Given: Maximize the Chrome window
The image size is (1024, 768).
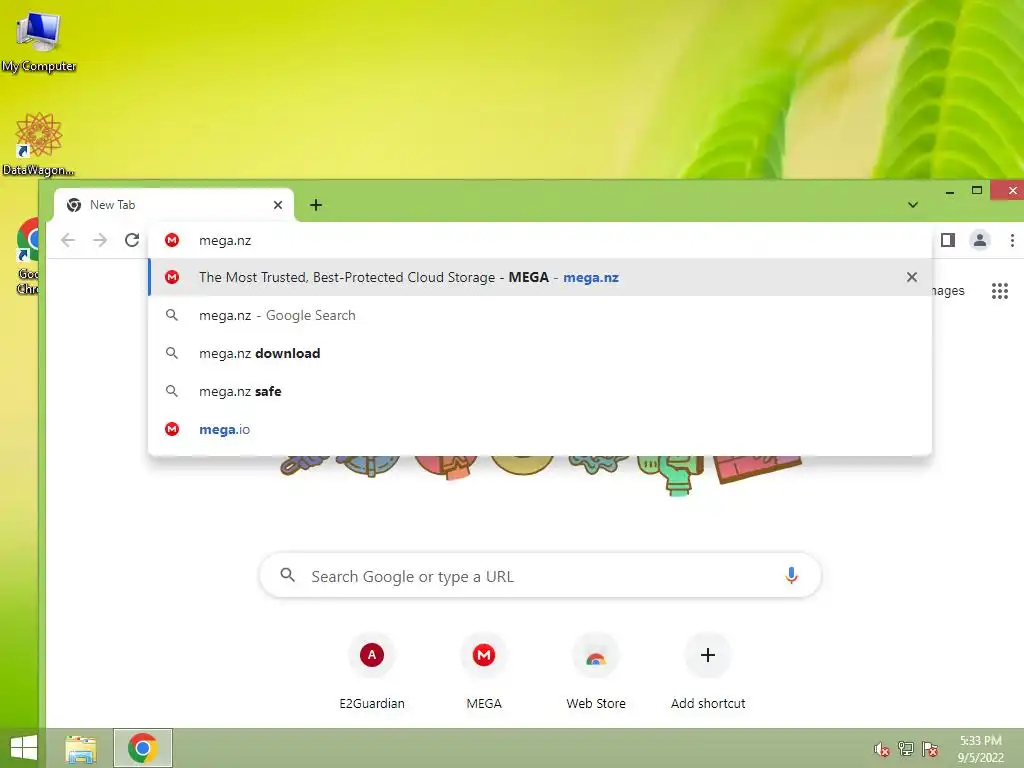Looking at the screenshot, I should (977, 191).
